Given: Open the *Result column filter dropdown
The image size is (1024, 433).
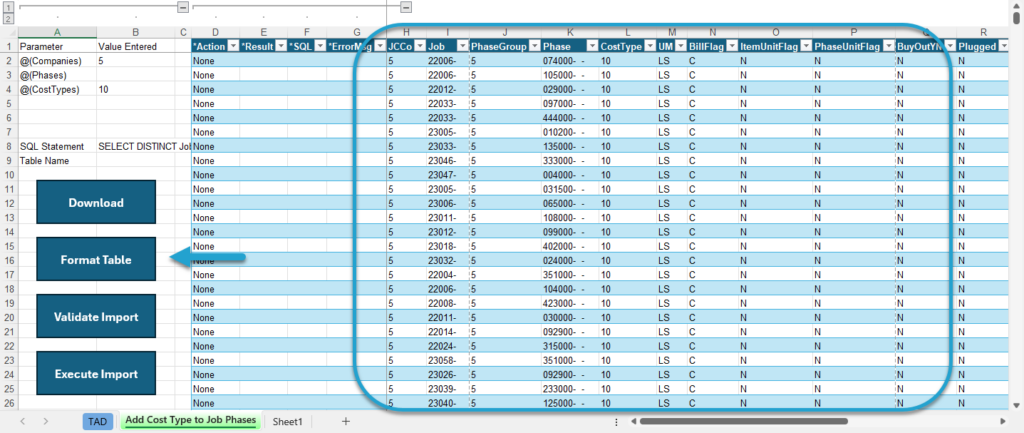Looking at the screenshot, I should [280, 46].
